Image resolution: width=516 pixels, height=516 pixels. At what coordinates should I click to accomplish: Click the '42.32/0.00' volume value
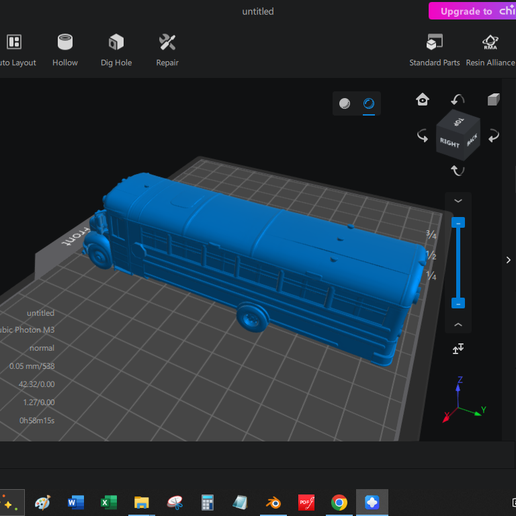[x=37, y=384]
